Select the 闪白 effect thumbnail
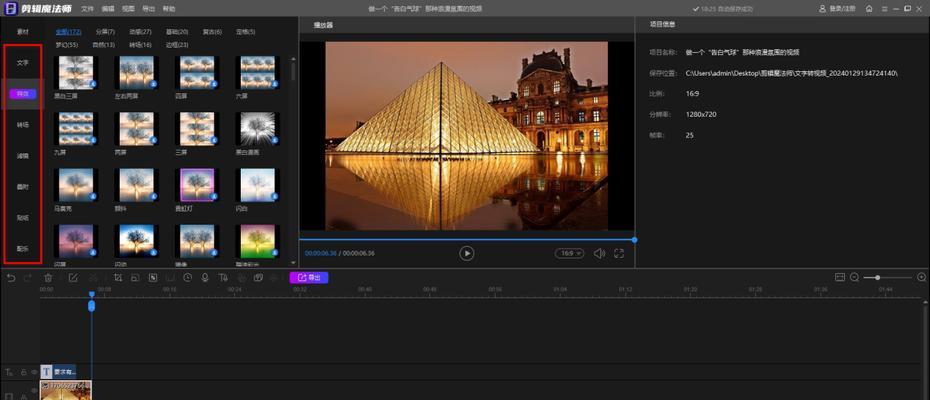 pos(257,185)
